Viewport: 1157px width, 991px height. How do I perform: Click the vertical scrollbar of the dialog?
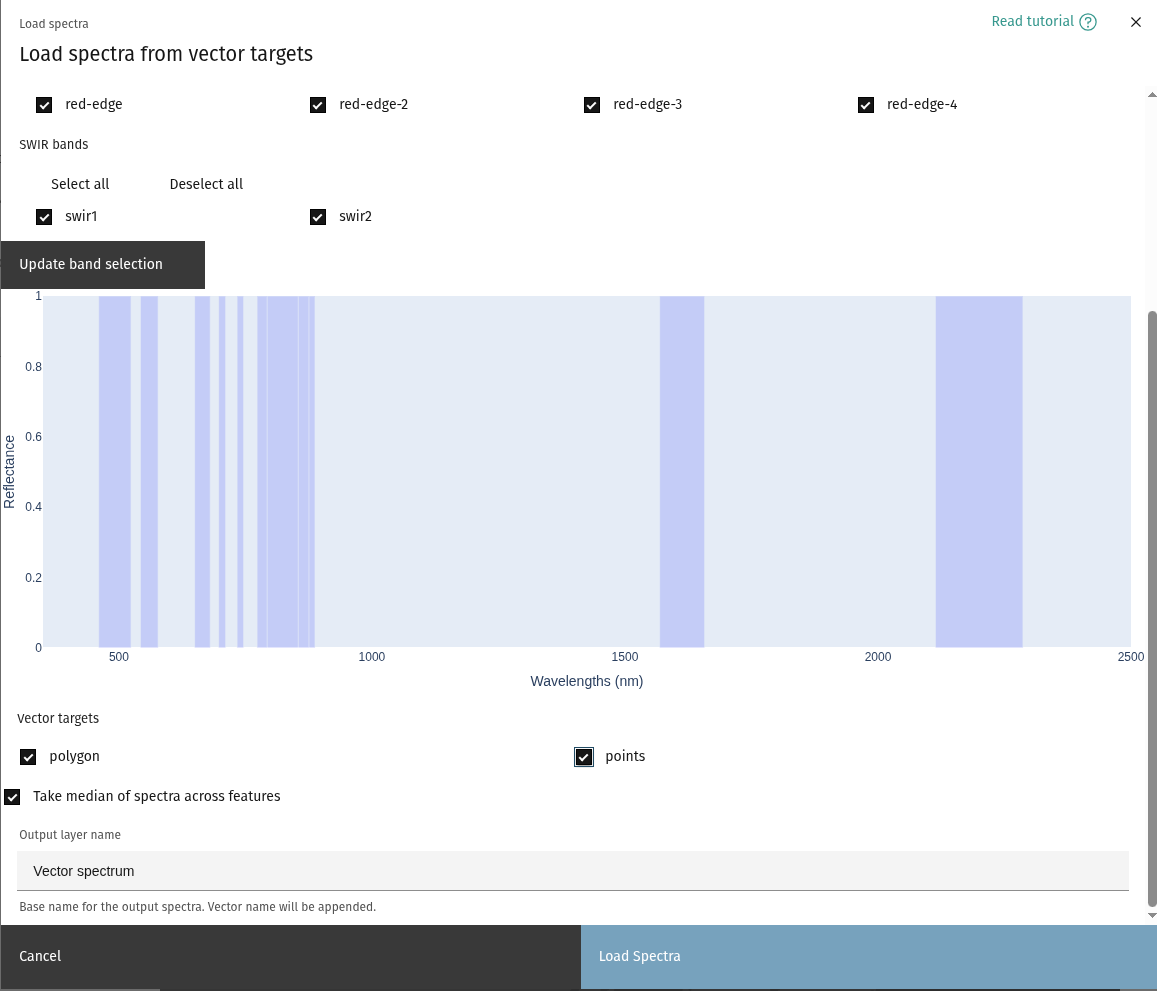click(1151, 600)
